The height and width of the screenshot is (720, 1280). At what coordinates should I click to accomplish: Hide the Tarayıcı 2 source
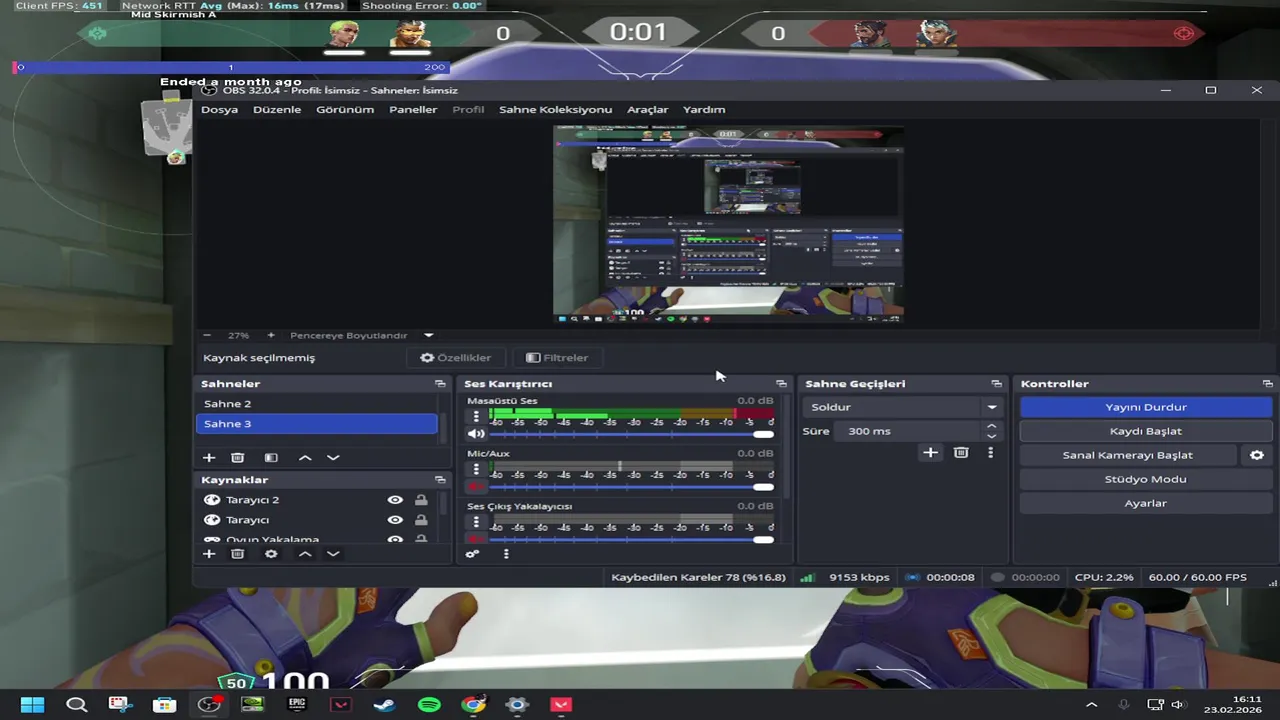pos(395,500)
